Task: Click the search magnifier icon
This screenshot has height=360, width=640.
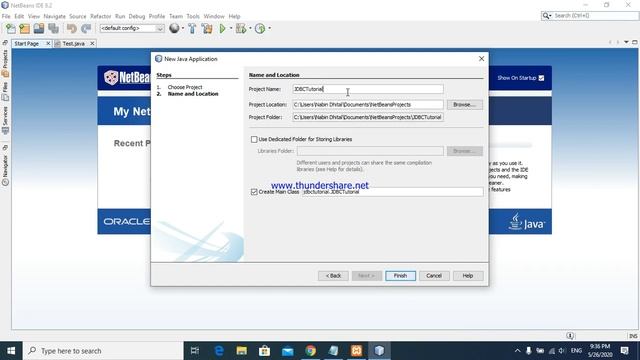Action: click(546, 16)
